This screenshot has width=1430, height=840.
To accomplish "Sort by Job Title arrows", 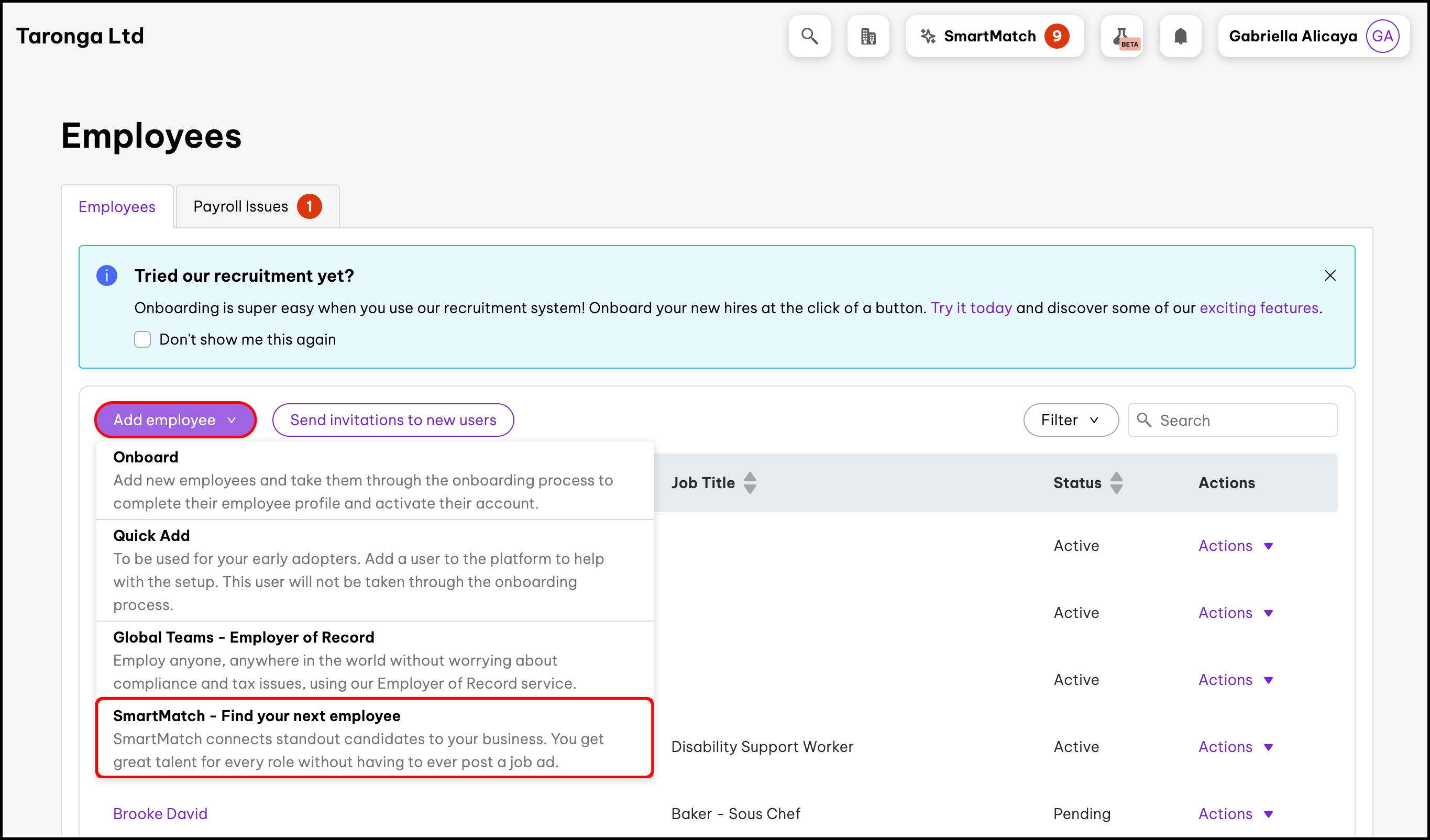I will coord(750,483).
